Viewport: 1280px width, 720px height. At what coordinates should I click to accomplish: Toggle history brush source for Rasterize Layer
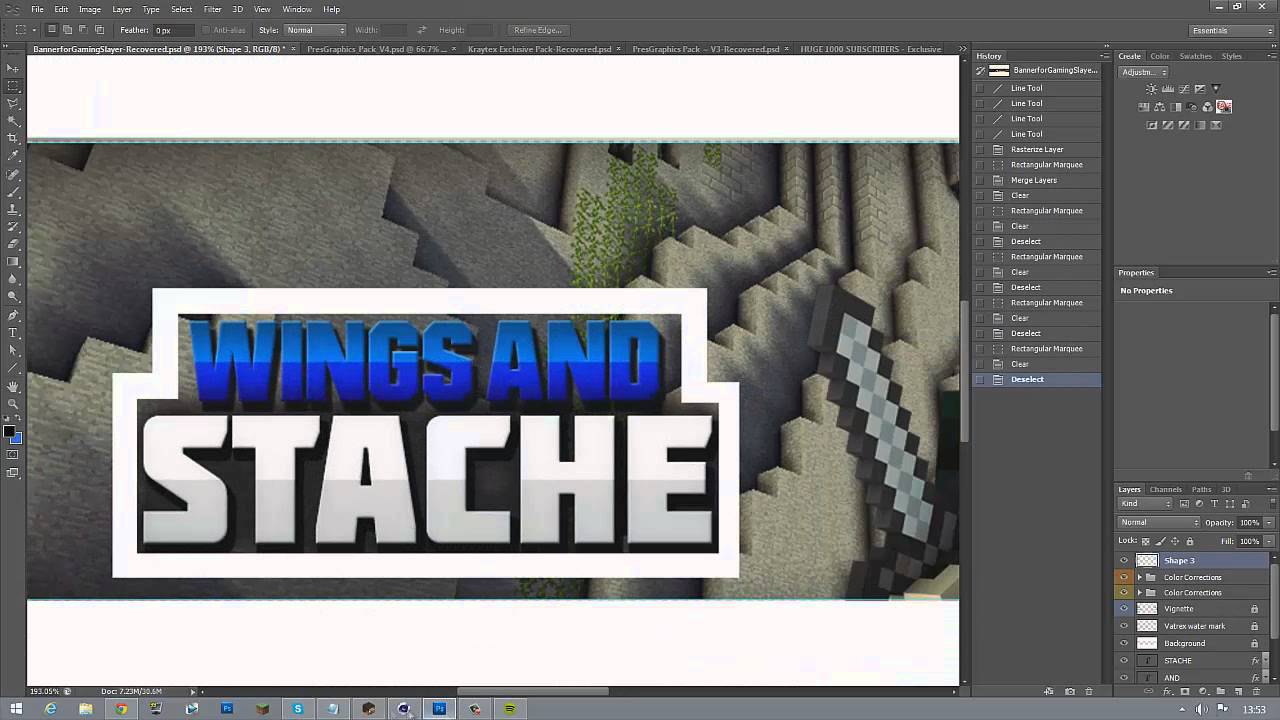coord(980,149)
